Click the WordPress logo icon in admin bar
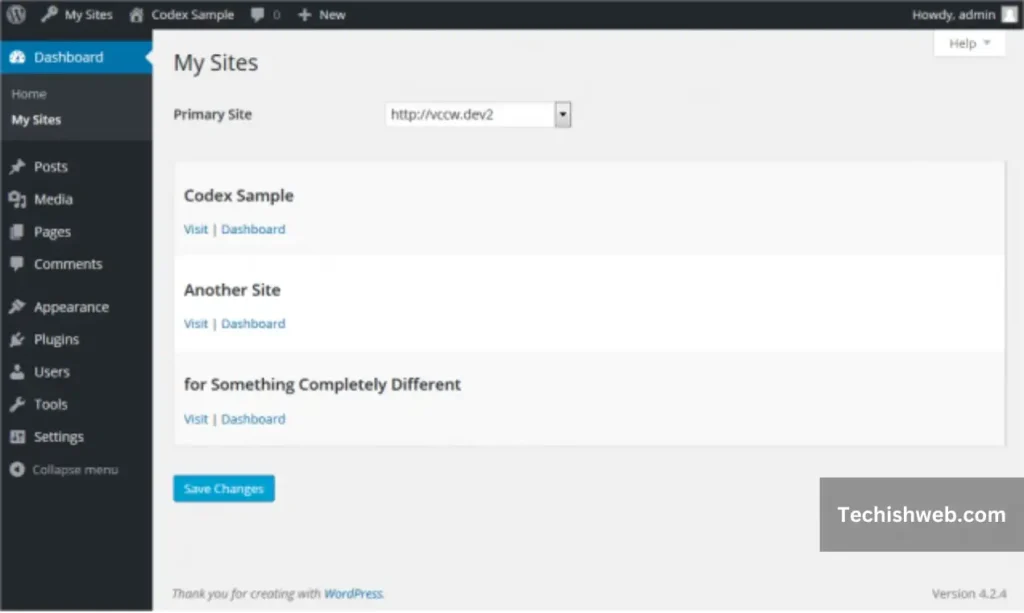This screenshot has height=613, width=1024. click(16, 14)
